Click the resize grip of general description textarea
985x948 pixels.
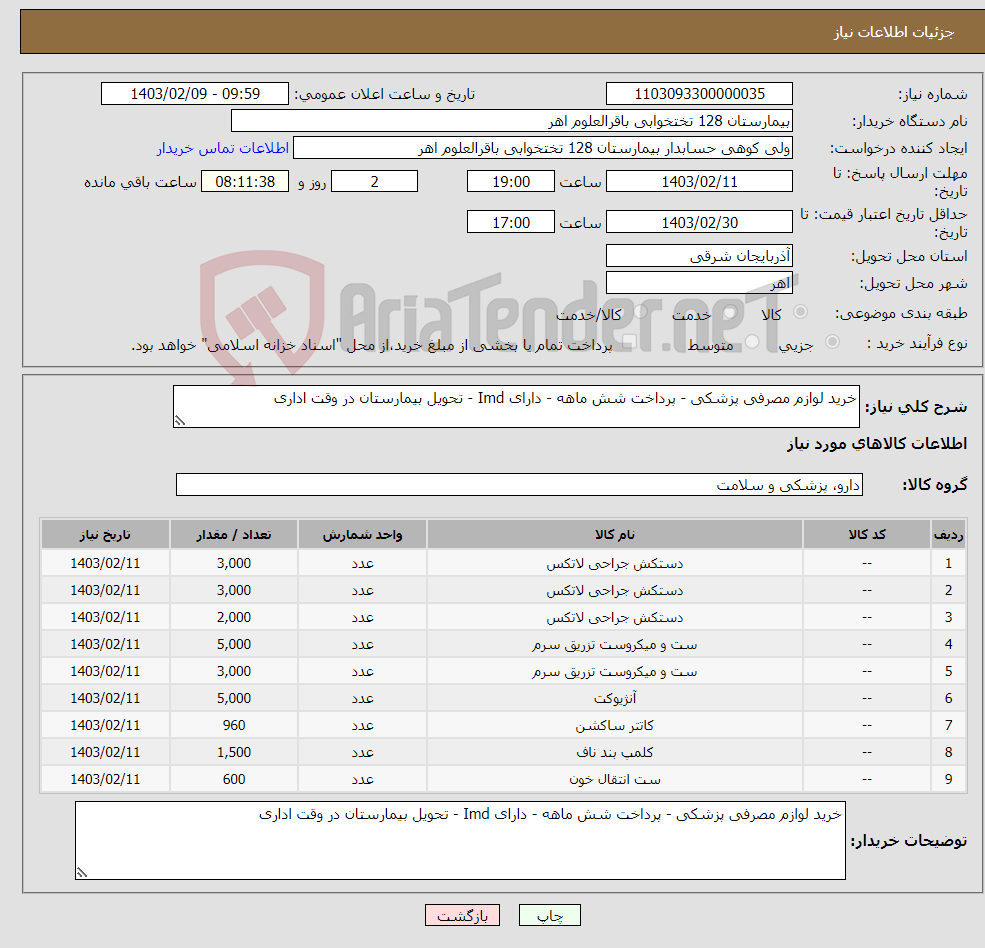[180, 420]
